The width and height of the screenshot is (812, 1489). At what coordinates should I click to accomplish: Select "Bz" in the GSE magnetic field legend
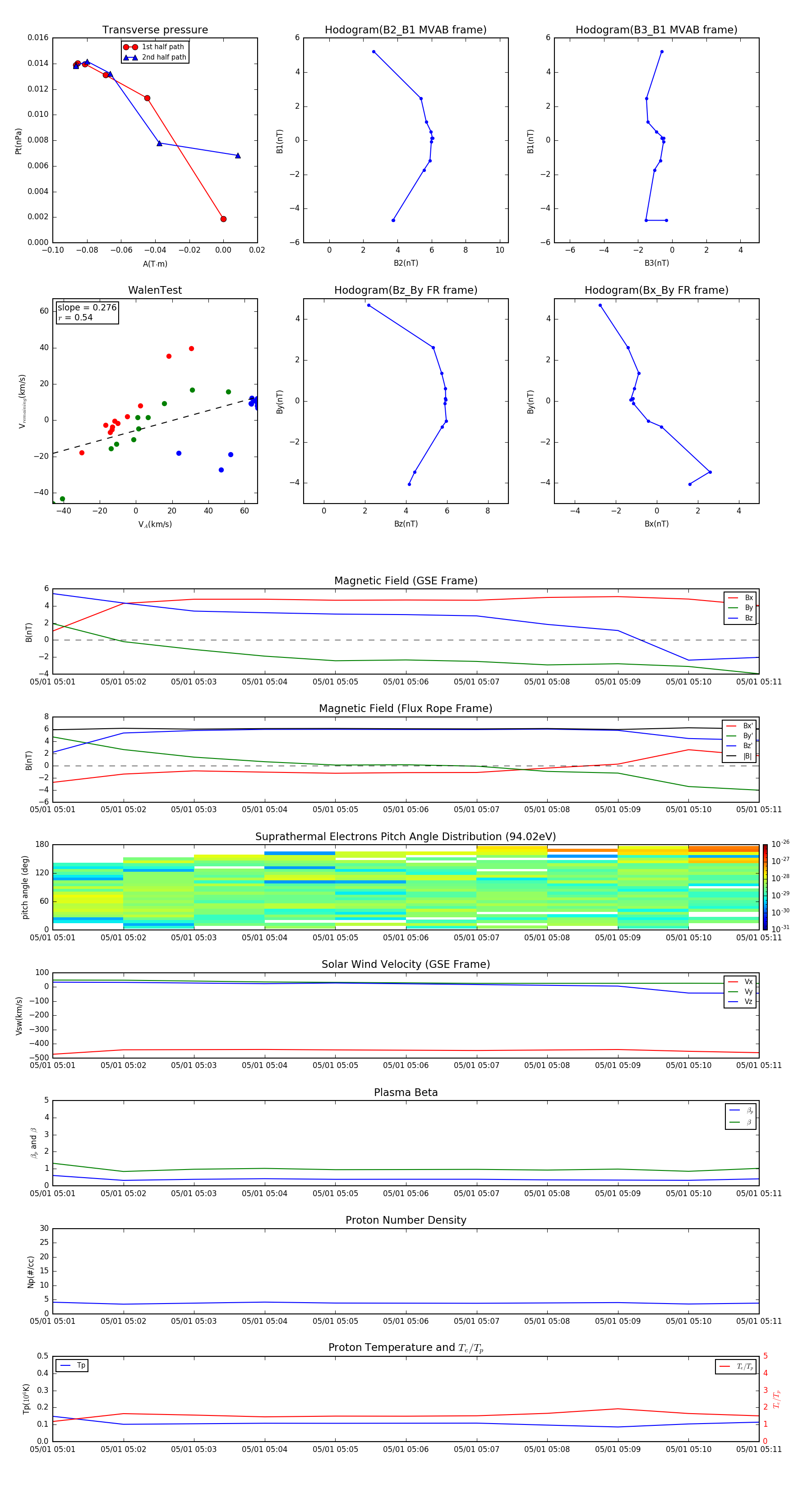[x=740, y=618]
